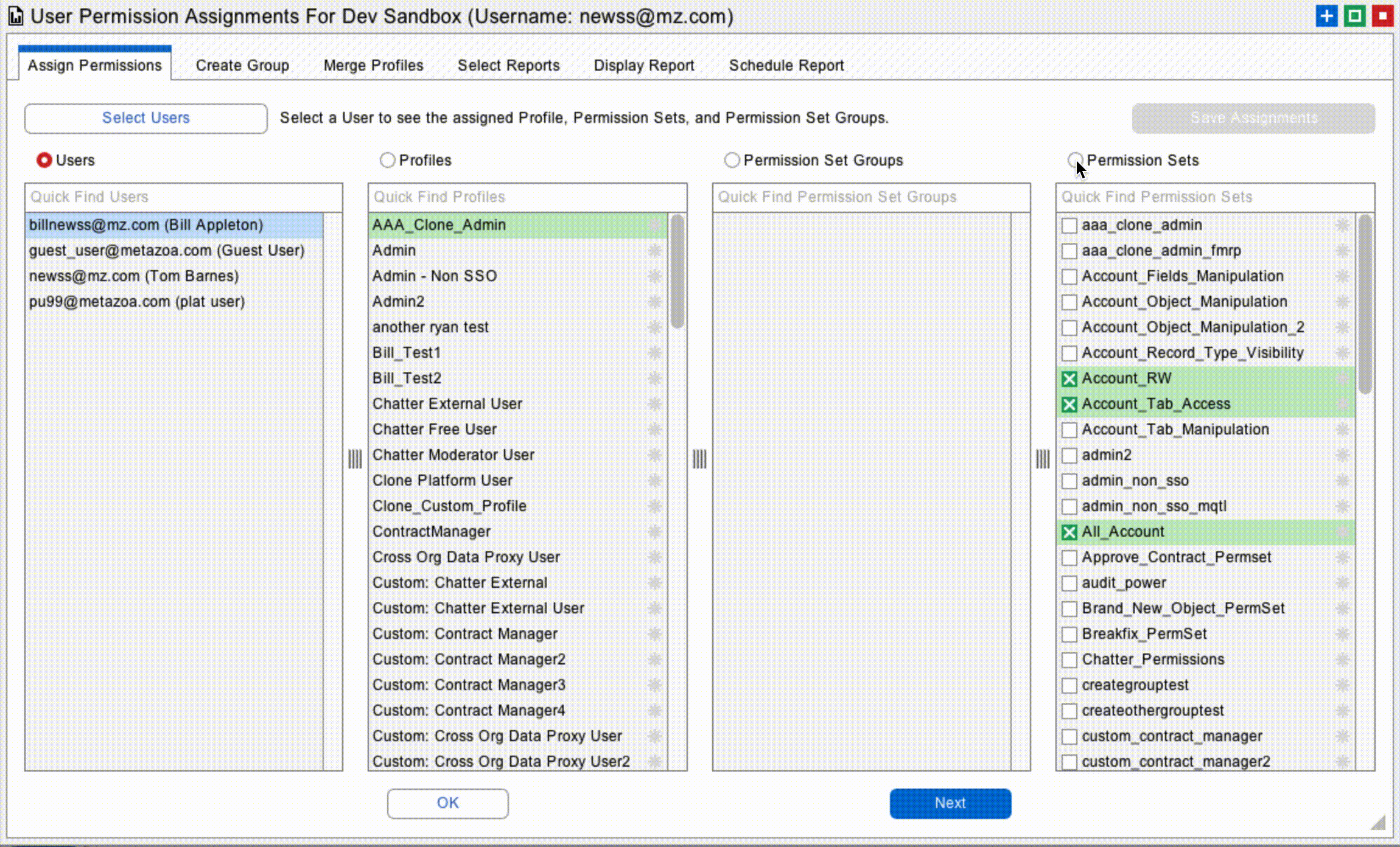The height and width of the screenshot is (847, 1400).
Task: Click the Next button
Action: coord(950,803)
